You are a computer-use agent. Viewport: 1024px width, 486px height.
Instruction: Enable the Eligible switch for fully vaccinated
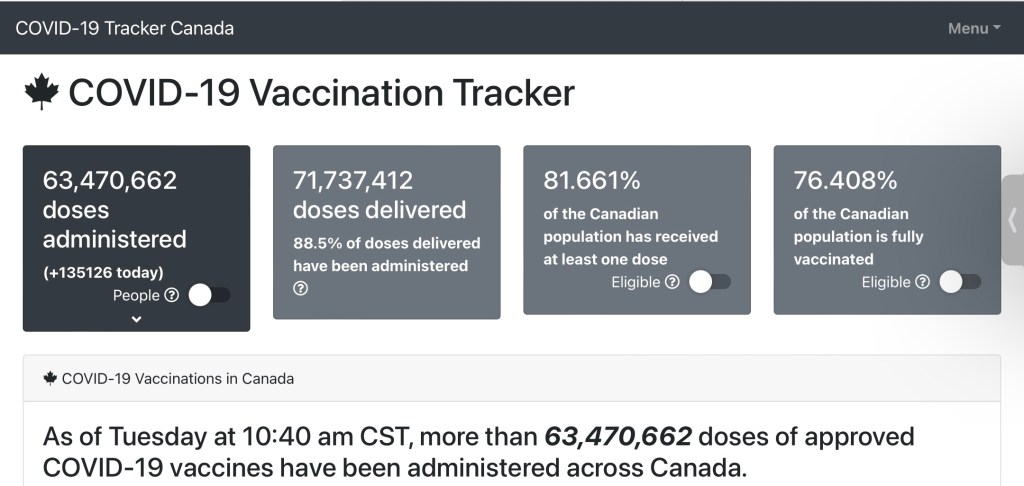(x=959, y=282)
